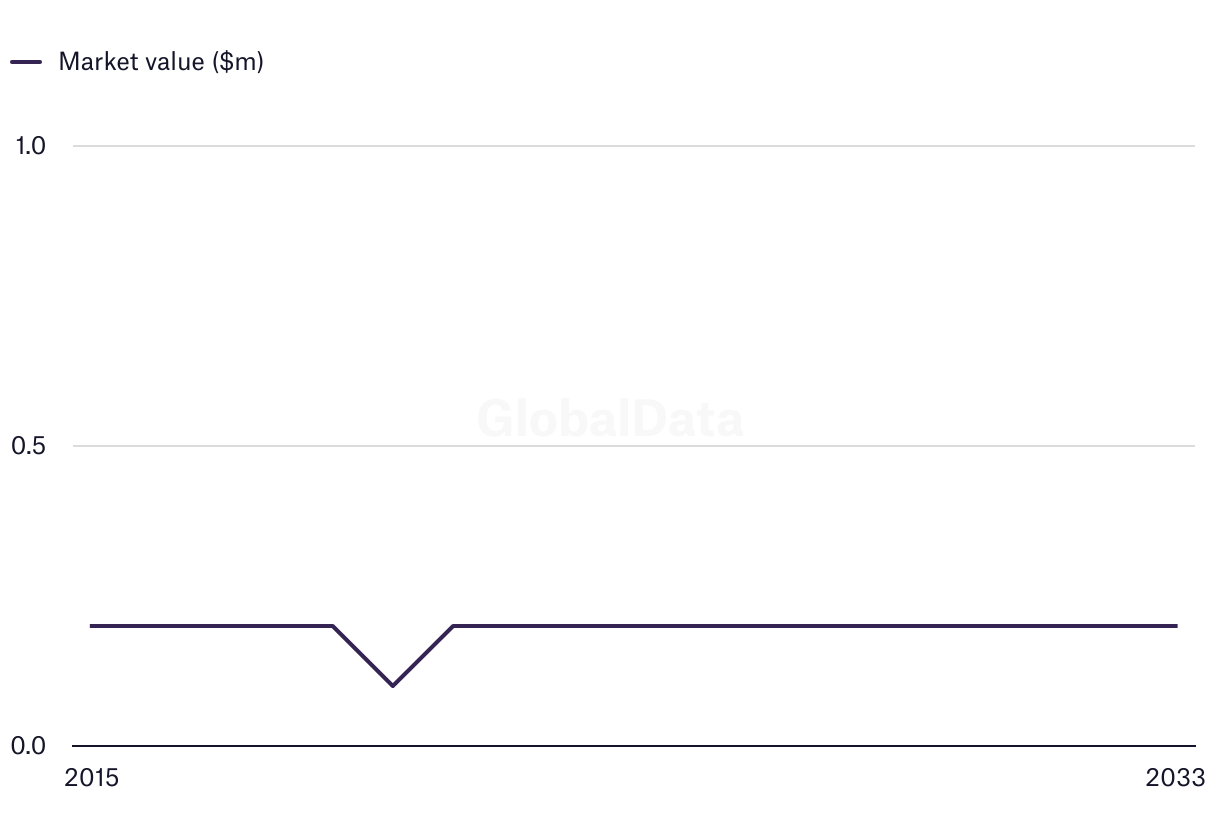
Task: Select the 2015 x-axis label
Action: click(91, 778)
